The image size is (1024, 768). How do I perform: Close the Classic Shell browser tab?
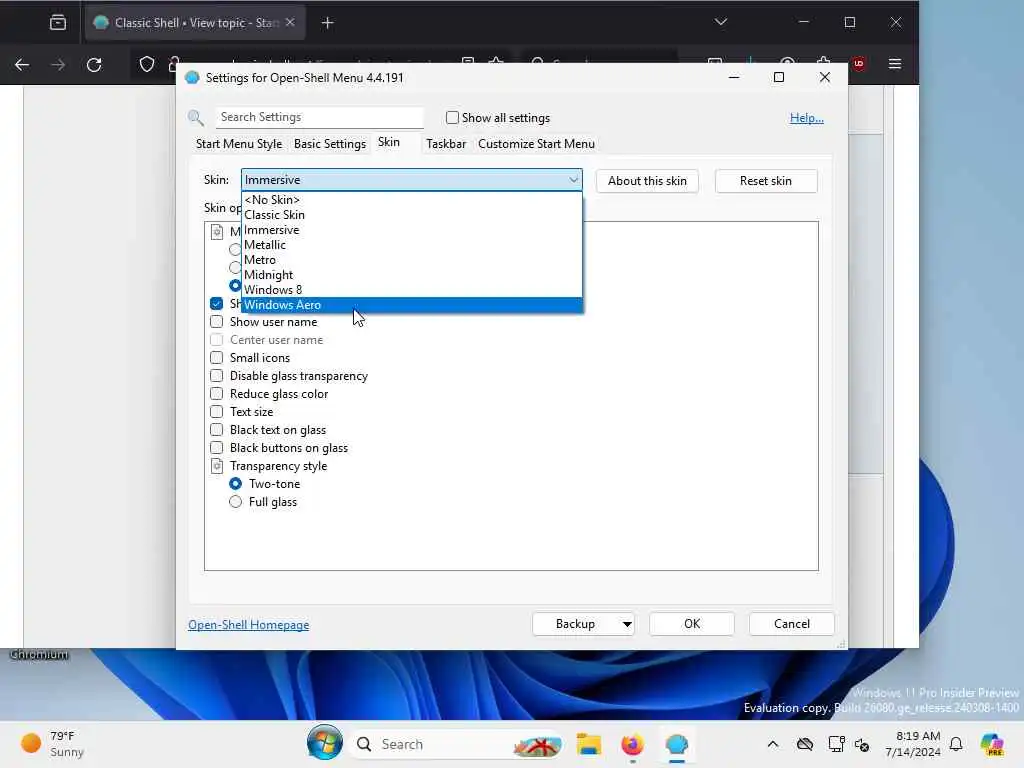(x=290, y=22)
